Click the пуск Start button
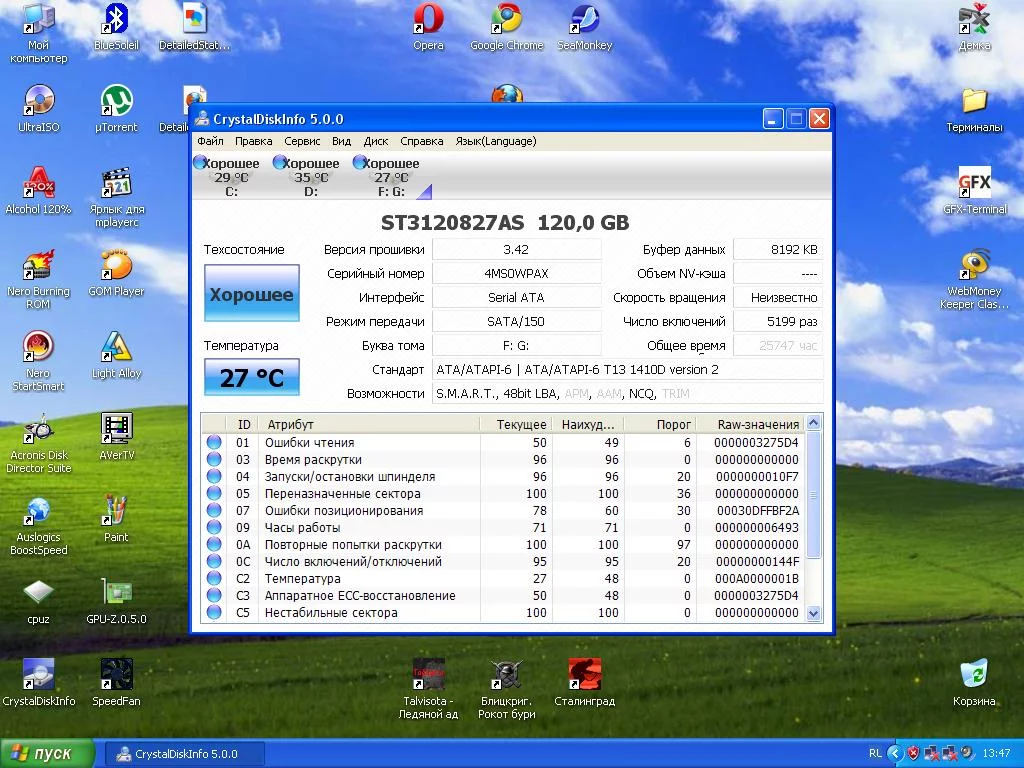Screen dimensions: 1024x768 (47, 754)
